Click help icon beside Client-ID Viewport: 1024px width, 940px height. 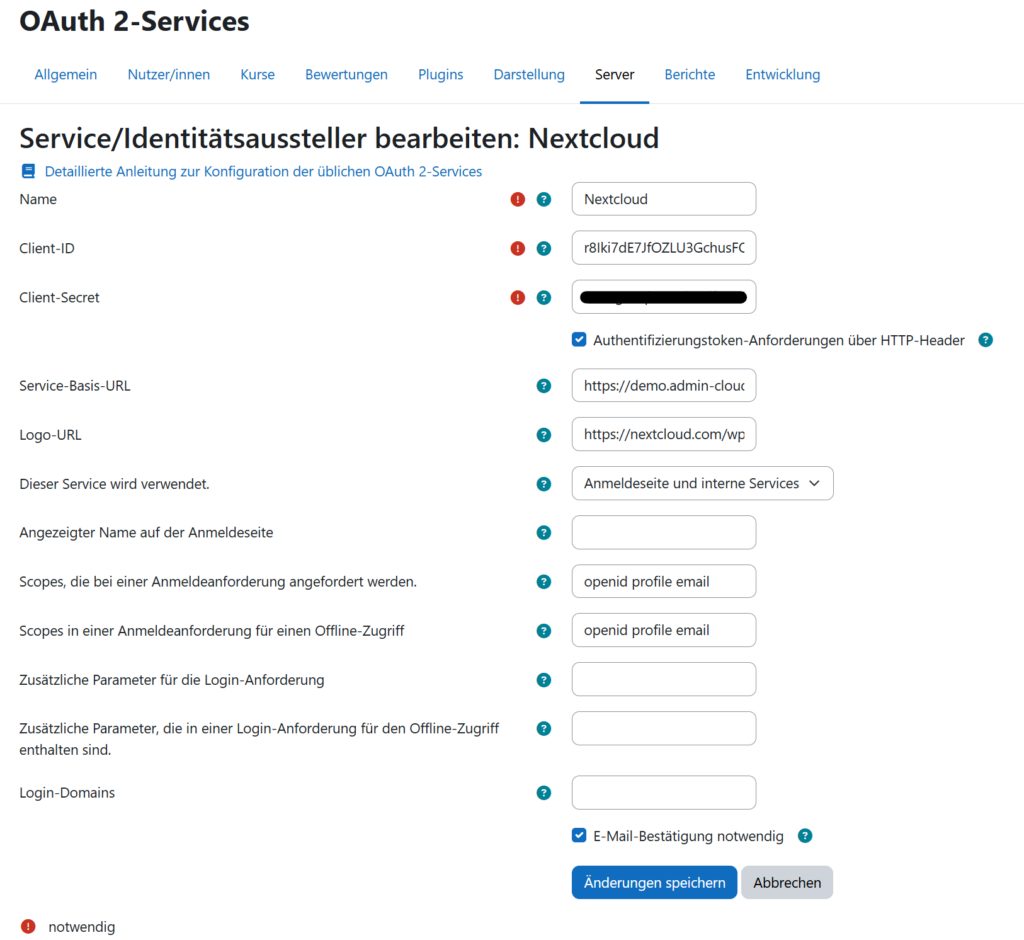click(x=544, y=248)
